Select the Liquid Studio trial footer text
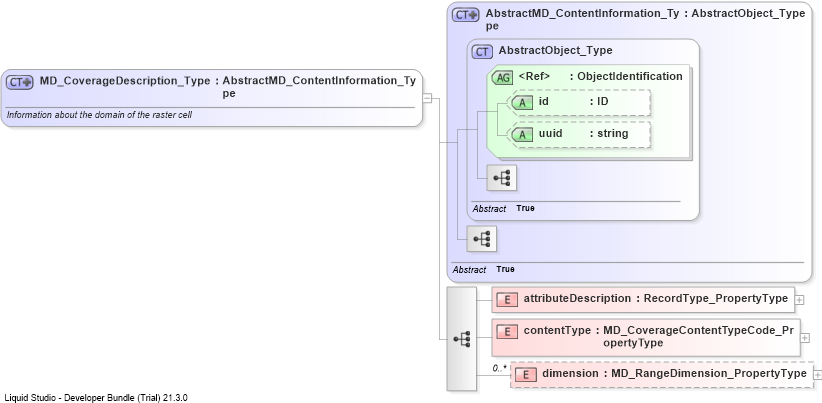The width and height of the screenshot is (822, 403). click(96, 398)
